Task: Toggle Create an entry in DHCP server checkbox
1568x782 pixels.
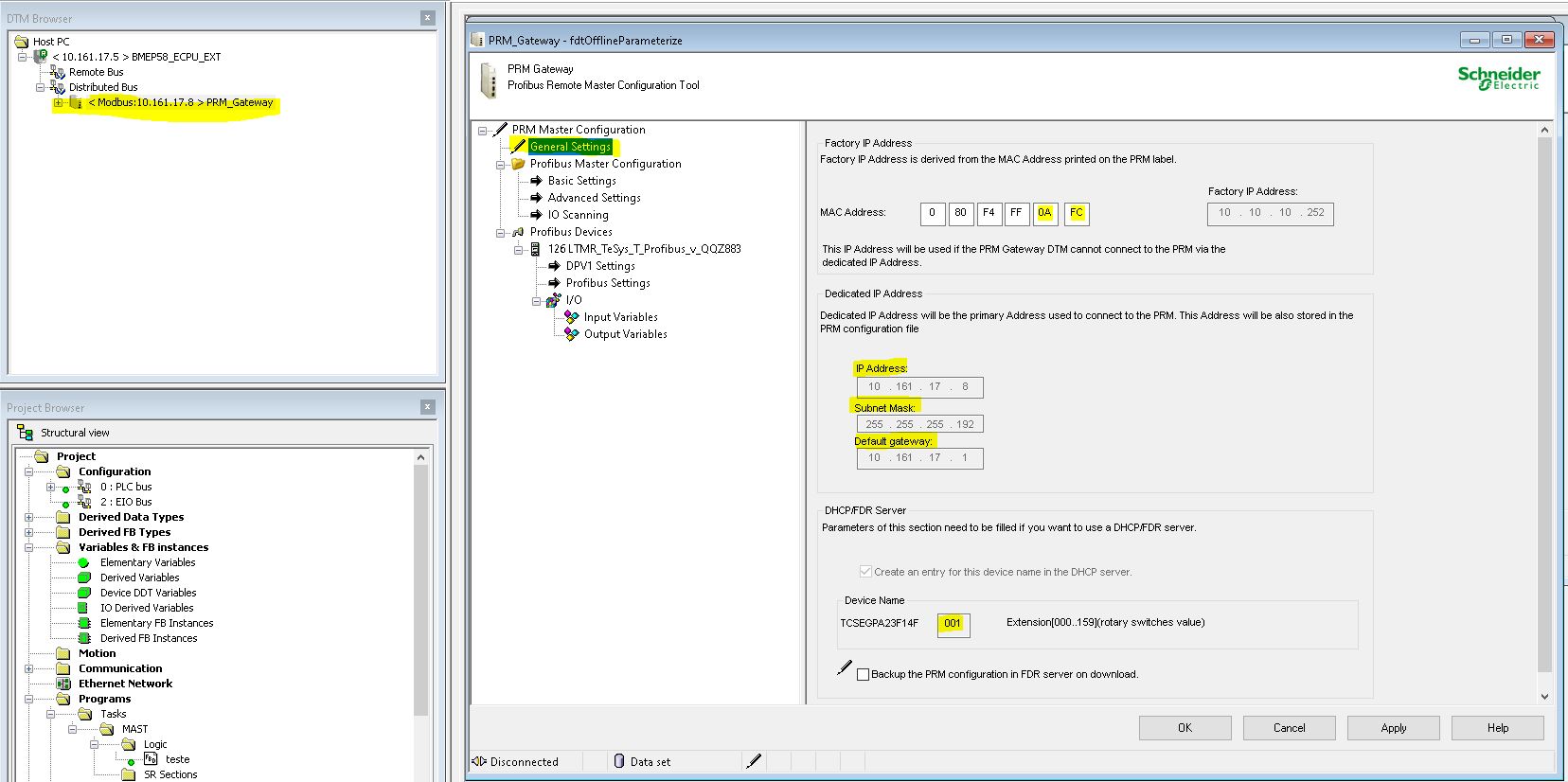Action: pyautogui.click(x=864, y=572)
